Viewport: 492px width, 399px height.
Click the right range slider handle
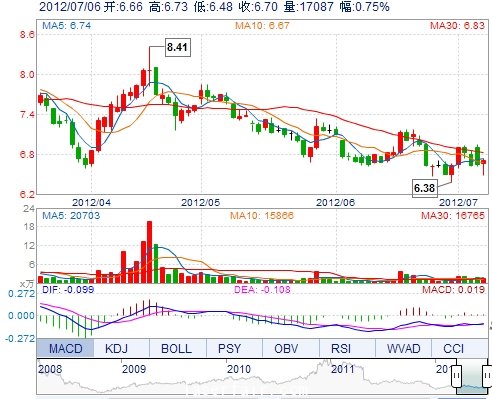(487, 375)
